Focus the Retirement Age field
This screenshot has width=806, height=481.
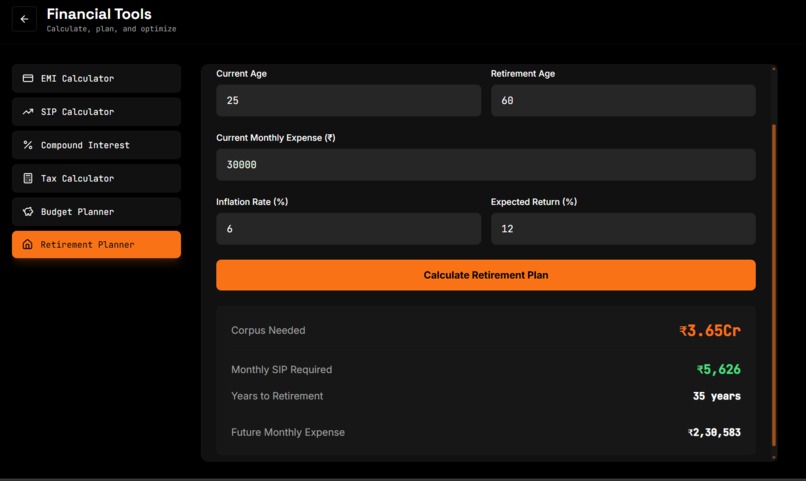point(623,100)
